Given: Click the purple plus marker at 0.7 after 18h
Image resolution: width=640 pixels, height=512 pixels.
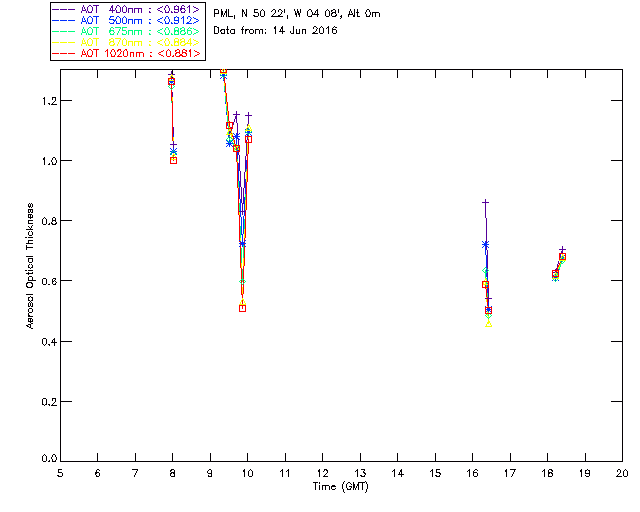Looking at the screenshot, I should tap(562, 249).
